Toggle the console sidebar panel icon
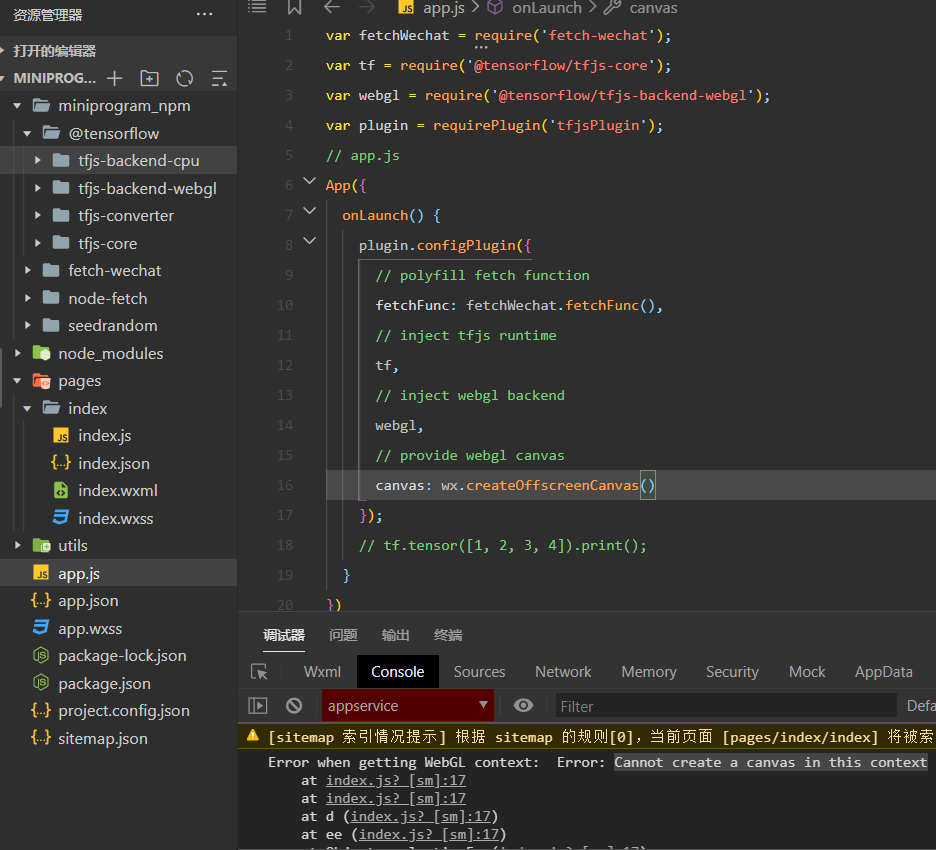Image resolution: width=936 pixels, height=850 pixels. click(258, 706)
